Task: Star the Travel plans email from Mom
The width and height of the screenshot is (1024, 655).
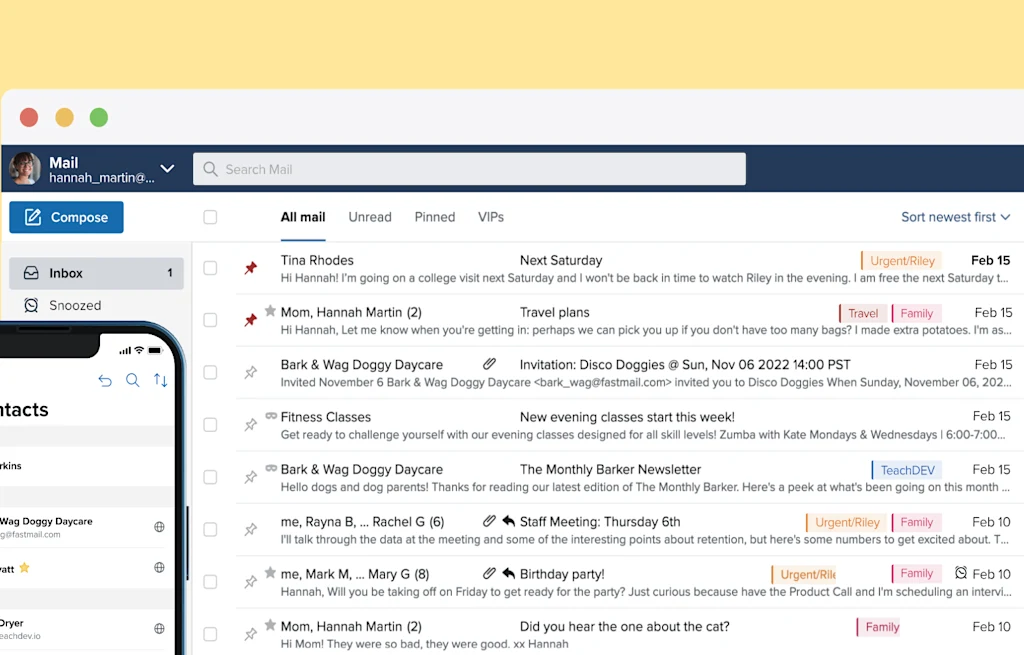Action: (271, 311)
